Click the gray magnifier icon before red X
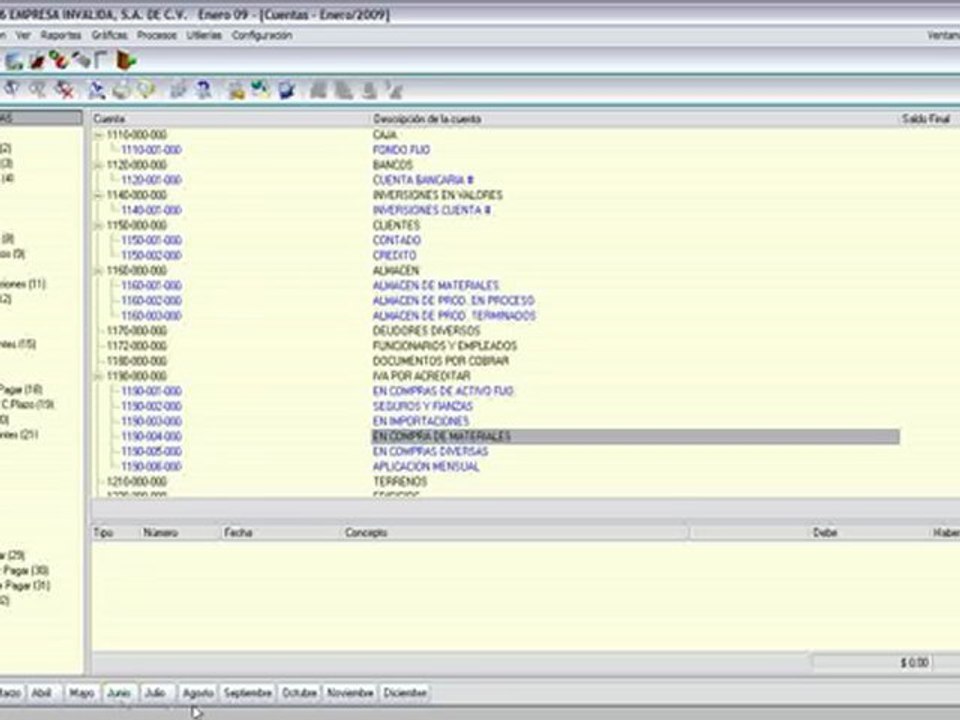The height and width of the screenshot is (720, 960). pyautogui.click(x=38, y=90)
